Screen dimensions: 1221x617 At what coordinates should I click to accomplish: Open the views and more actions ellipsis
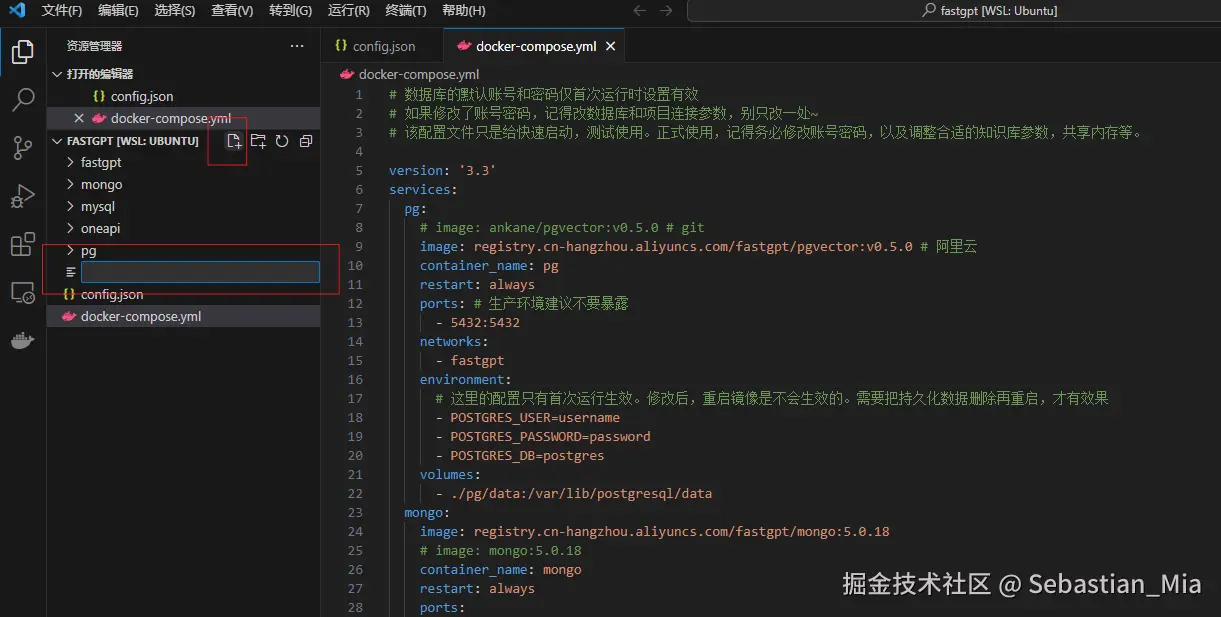pyautogui.click(x=296, y=45)
